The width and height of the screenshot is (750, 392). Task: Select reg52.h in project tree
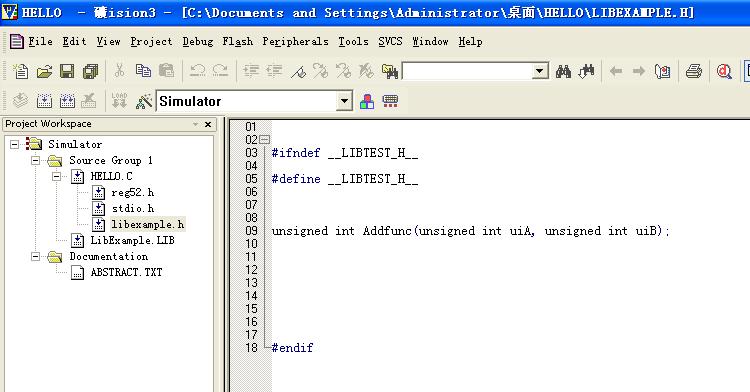(132, 193)
